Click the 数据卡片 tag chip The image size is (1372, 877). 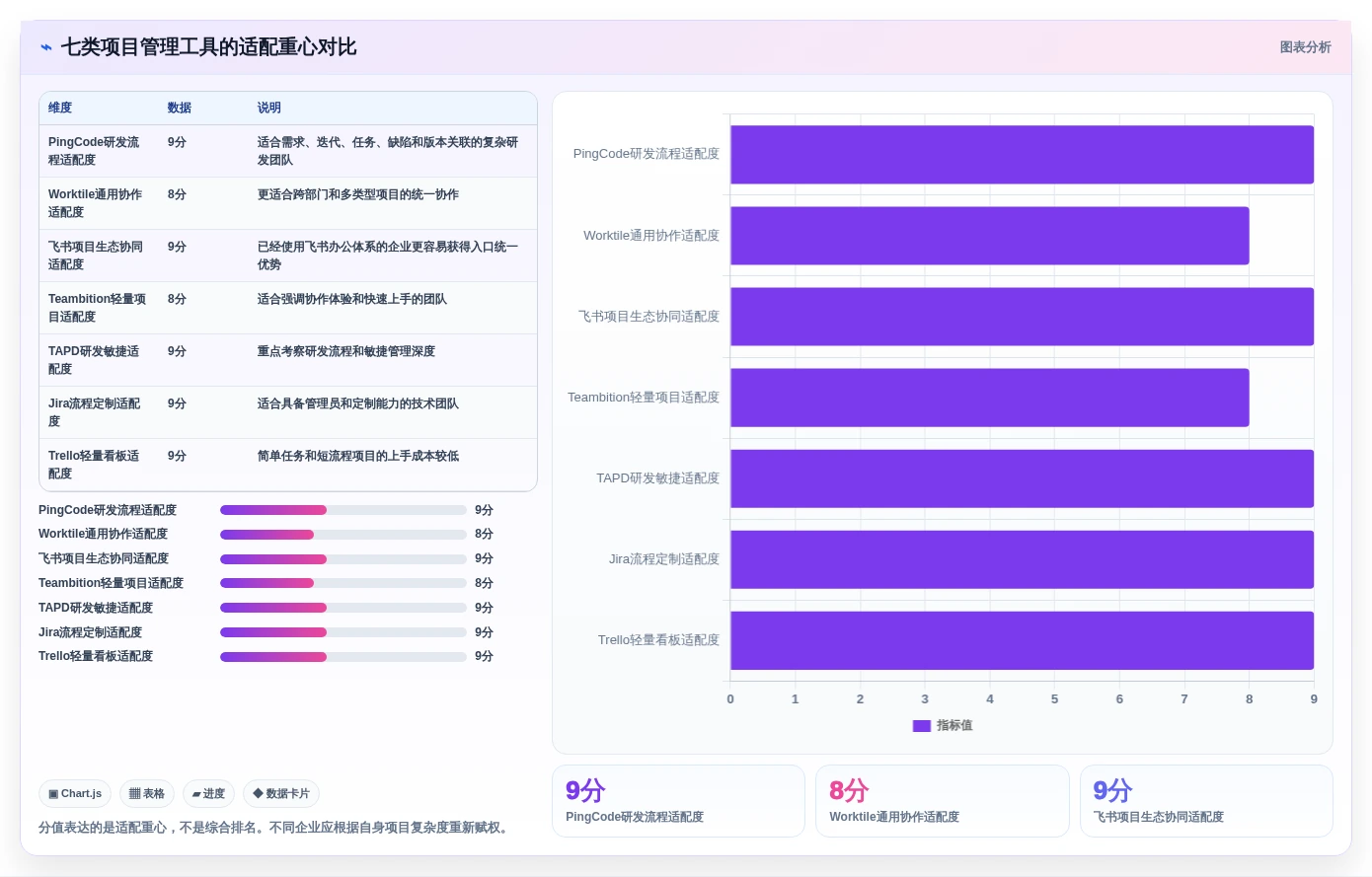click(281, 793)
